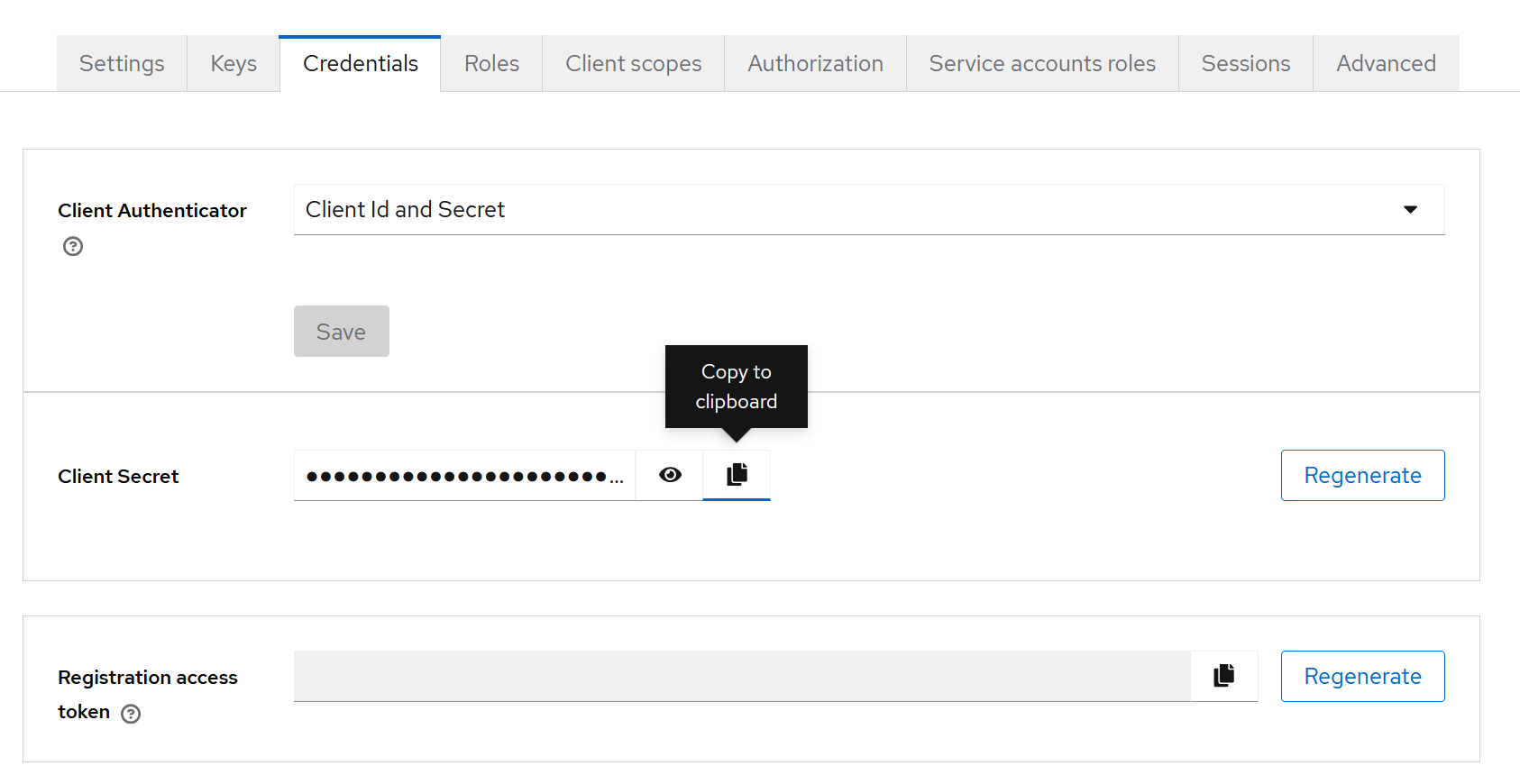Click the dropdown caret arrow for authenticator
This screenshot has height=784, width=1520.
tap(1410, 210)
